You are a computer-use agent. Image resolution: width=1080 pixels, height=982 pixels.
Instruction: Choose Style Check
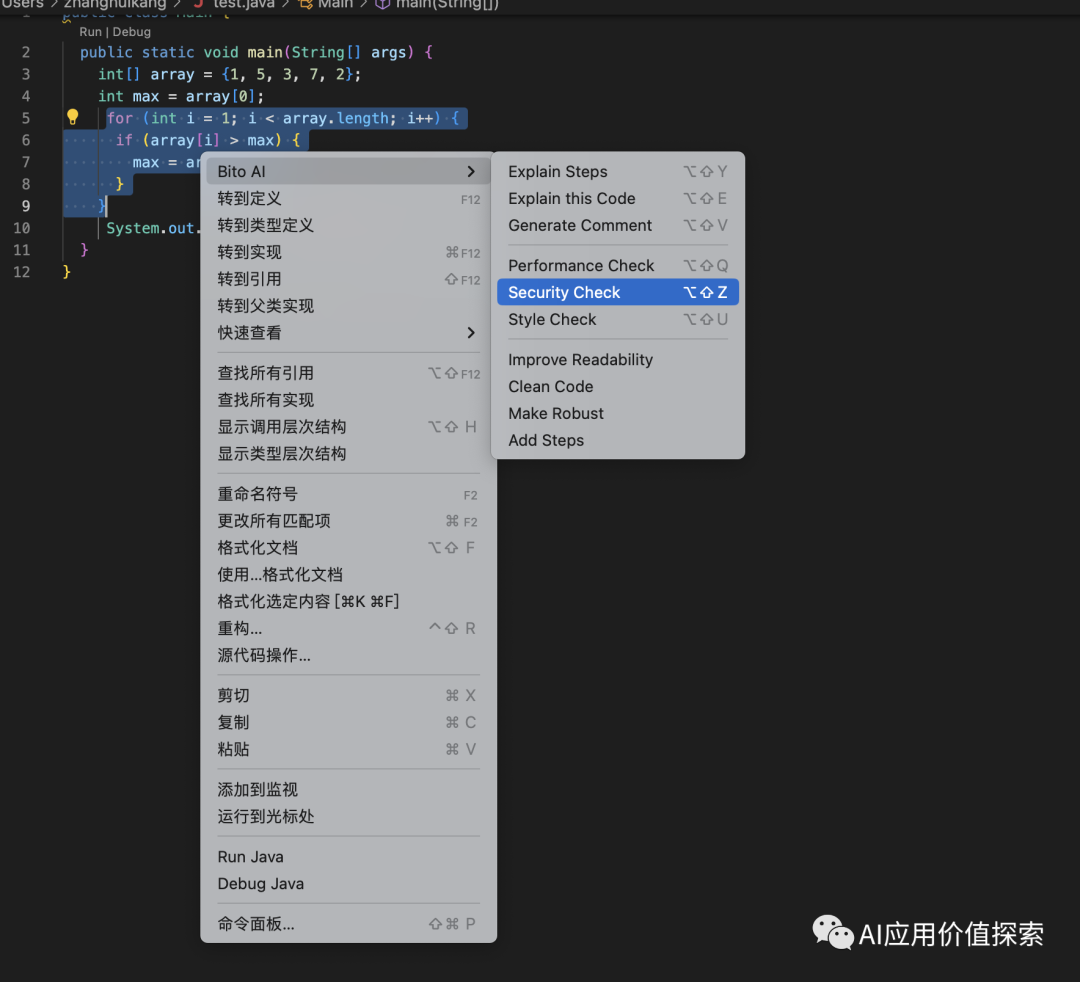pyautogui.click(x=617, y=320)
